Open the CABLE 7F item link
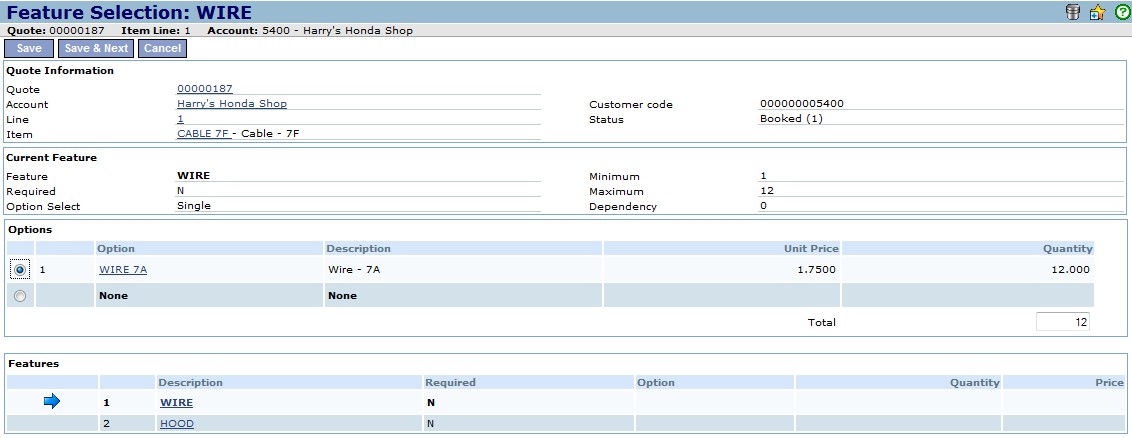Image resolution: width=1132 pixels, height=438 pixels. click(203, 134)
